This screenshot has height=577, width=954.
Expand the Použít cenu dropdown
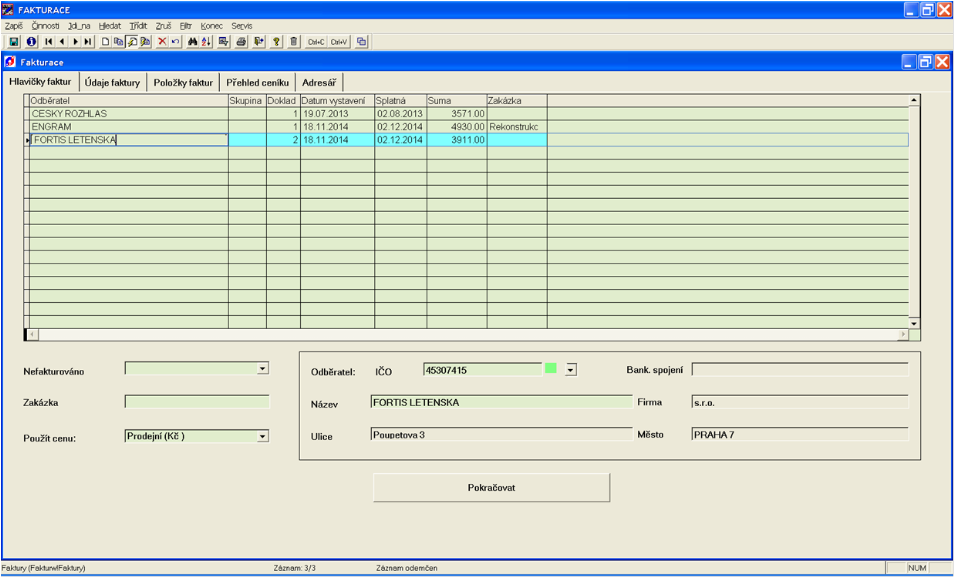click(262, 436)
